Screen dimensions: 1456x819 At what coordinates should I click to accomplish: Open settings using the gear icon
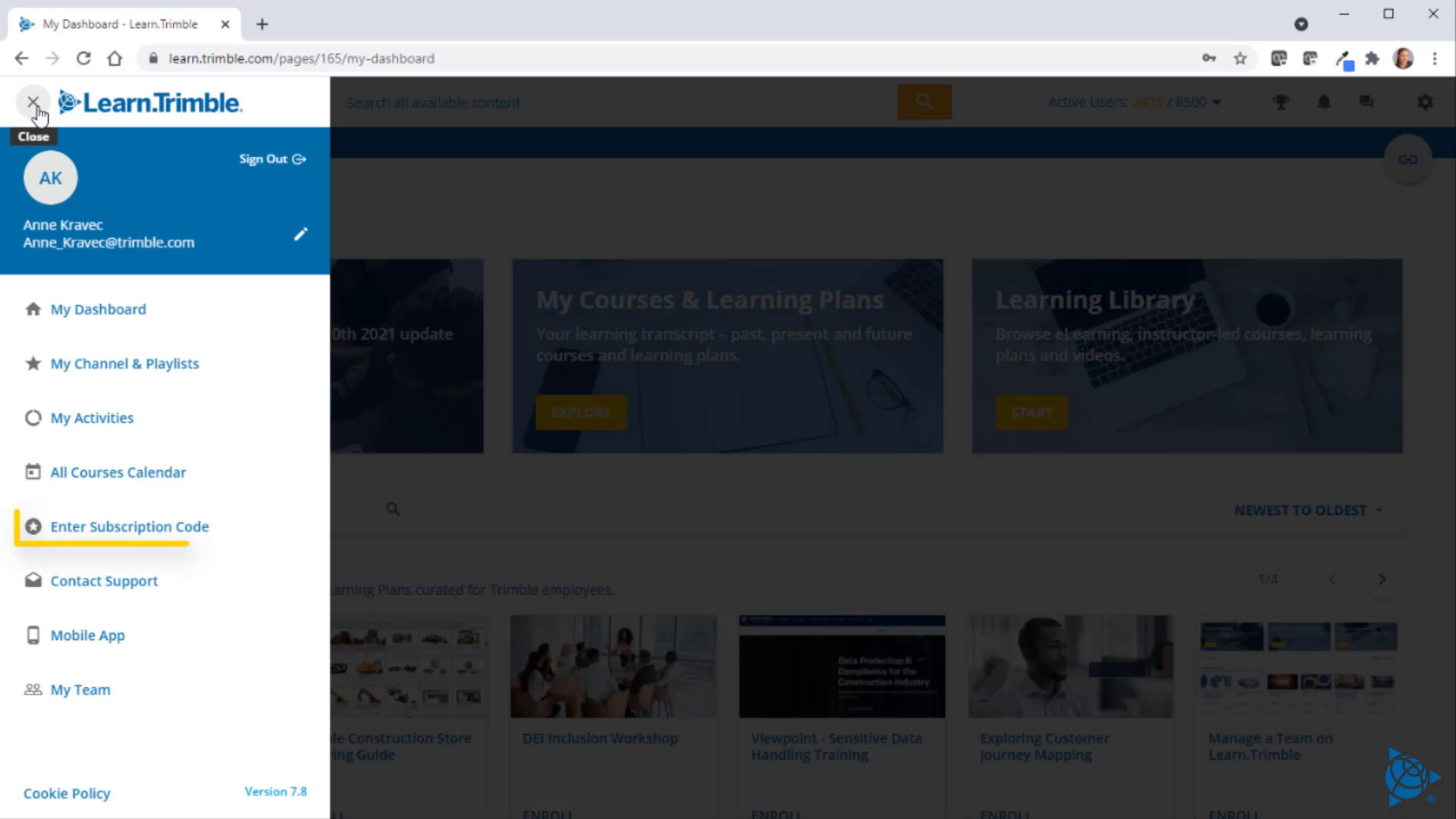tap(1425, 102)
